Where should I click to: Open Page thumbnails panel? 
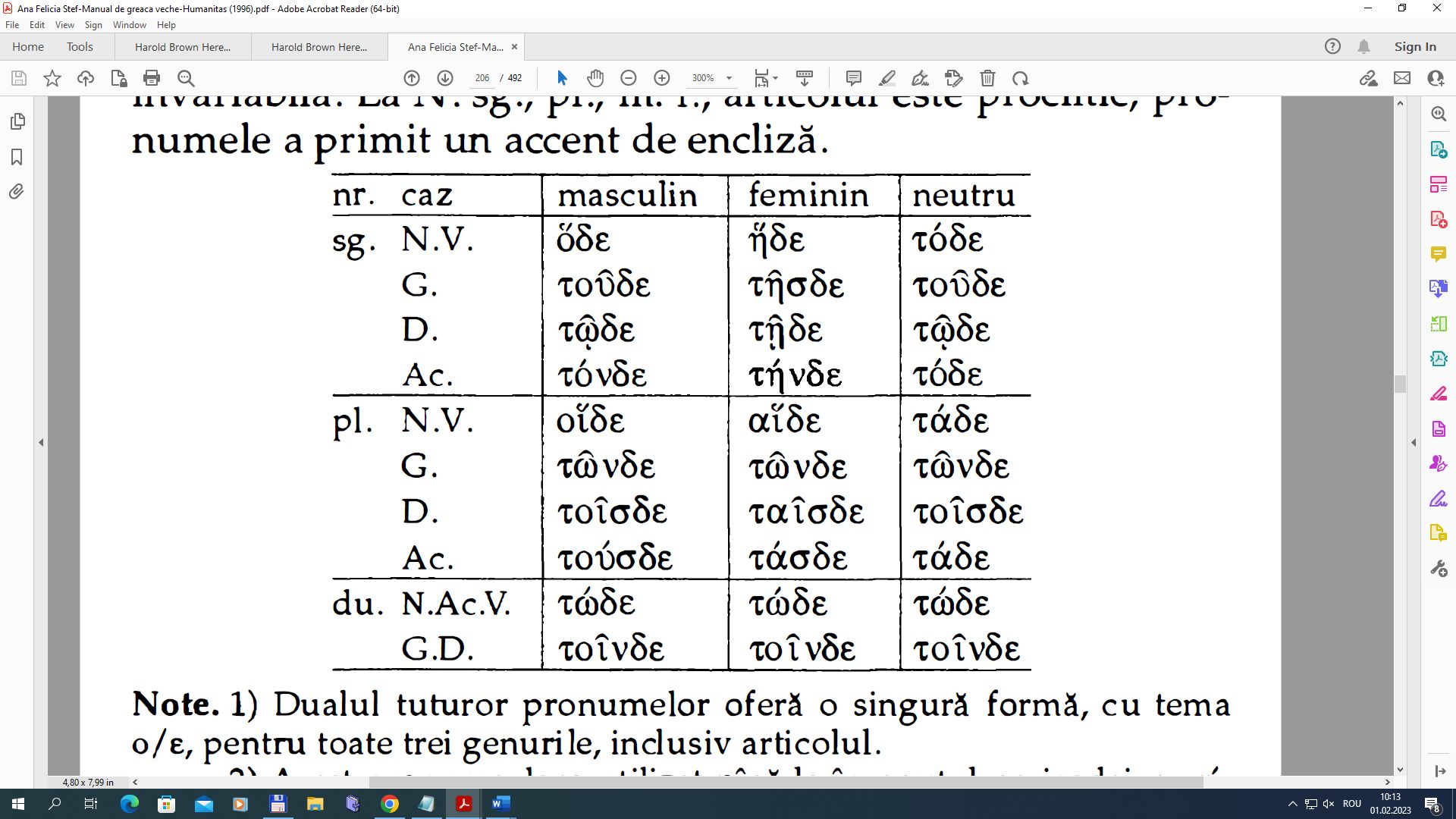tap(17, 121)
